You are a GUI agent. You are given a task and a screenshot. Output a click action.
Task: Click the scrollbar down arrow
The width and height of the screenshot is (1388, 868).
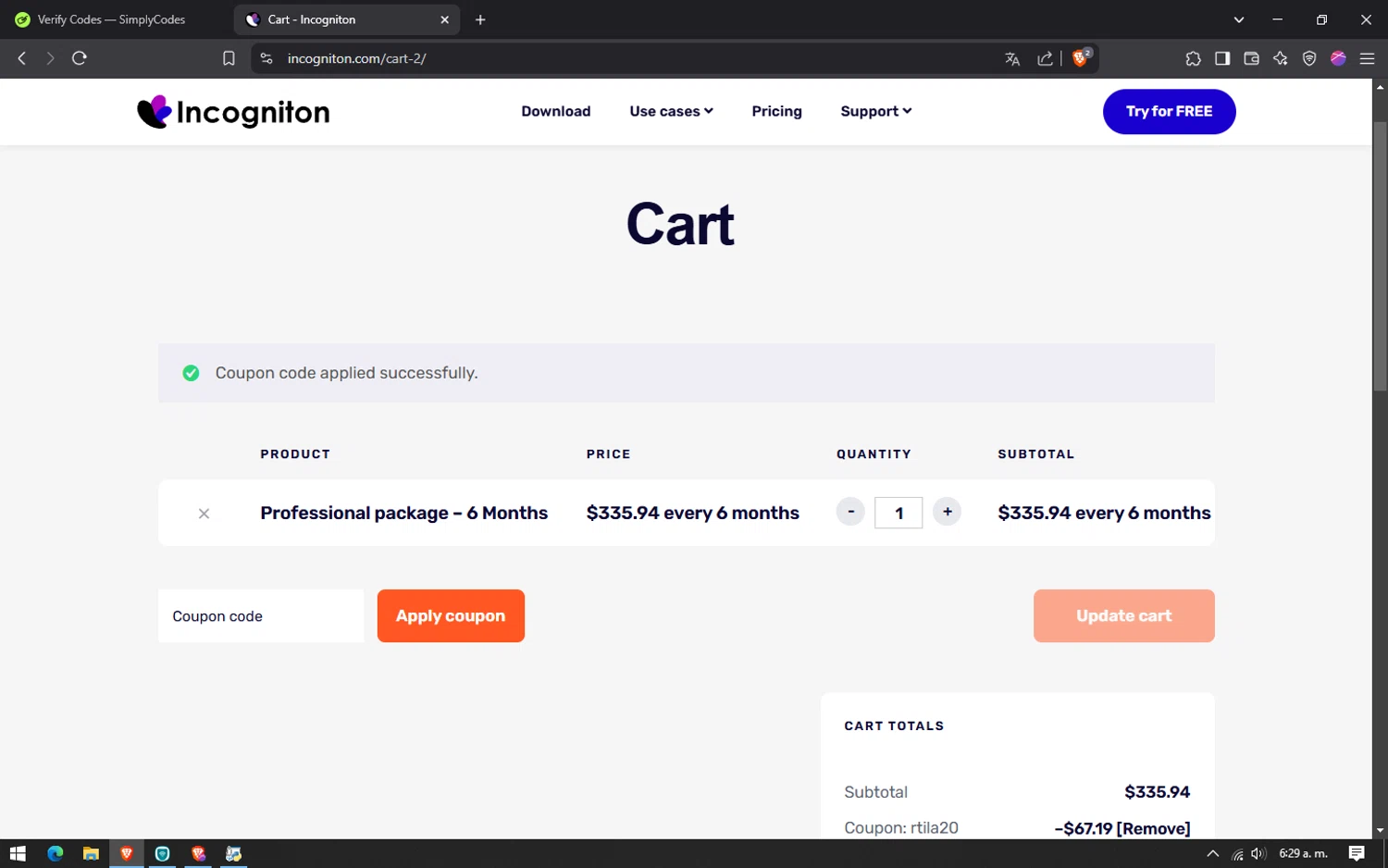point(1380,830)
